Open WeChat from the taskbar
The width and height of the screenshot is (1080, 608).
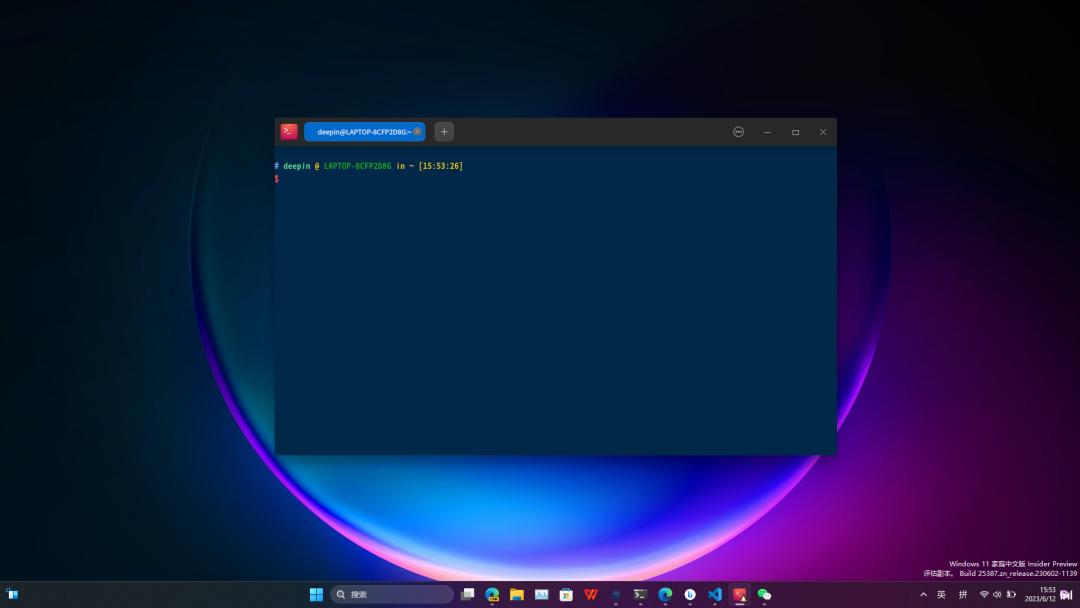click(x=764, y=593)
